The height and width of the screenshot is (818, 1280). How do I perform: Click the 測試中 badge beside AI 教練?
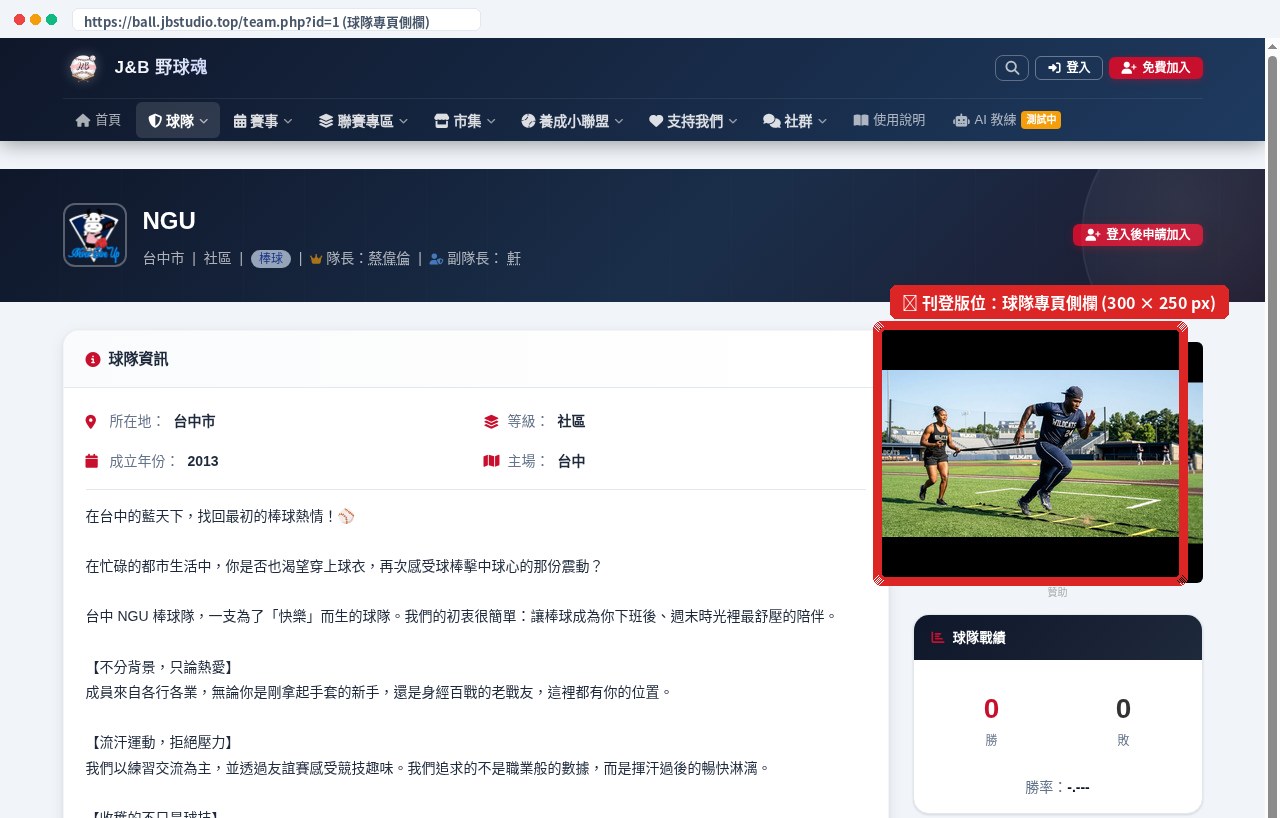pos(1041,120)
